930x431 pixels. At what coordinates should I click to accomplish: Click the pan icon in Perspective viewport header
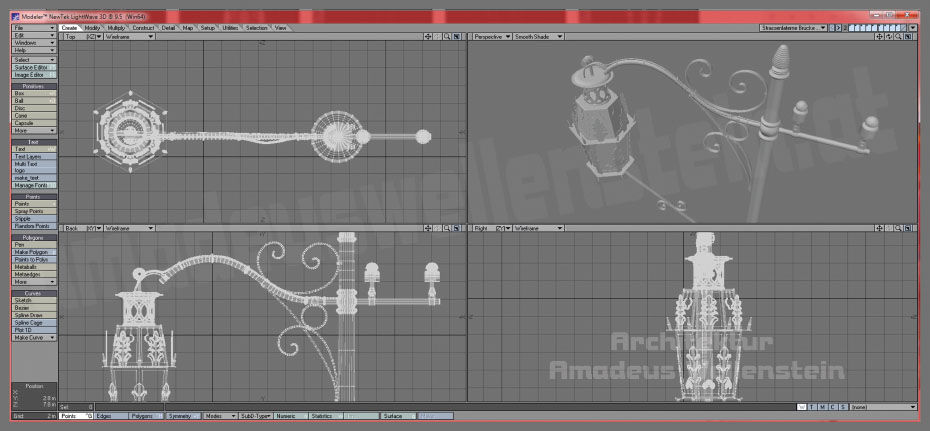pyautogui.click(x=880, y=37)
